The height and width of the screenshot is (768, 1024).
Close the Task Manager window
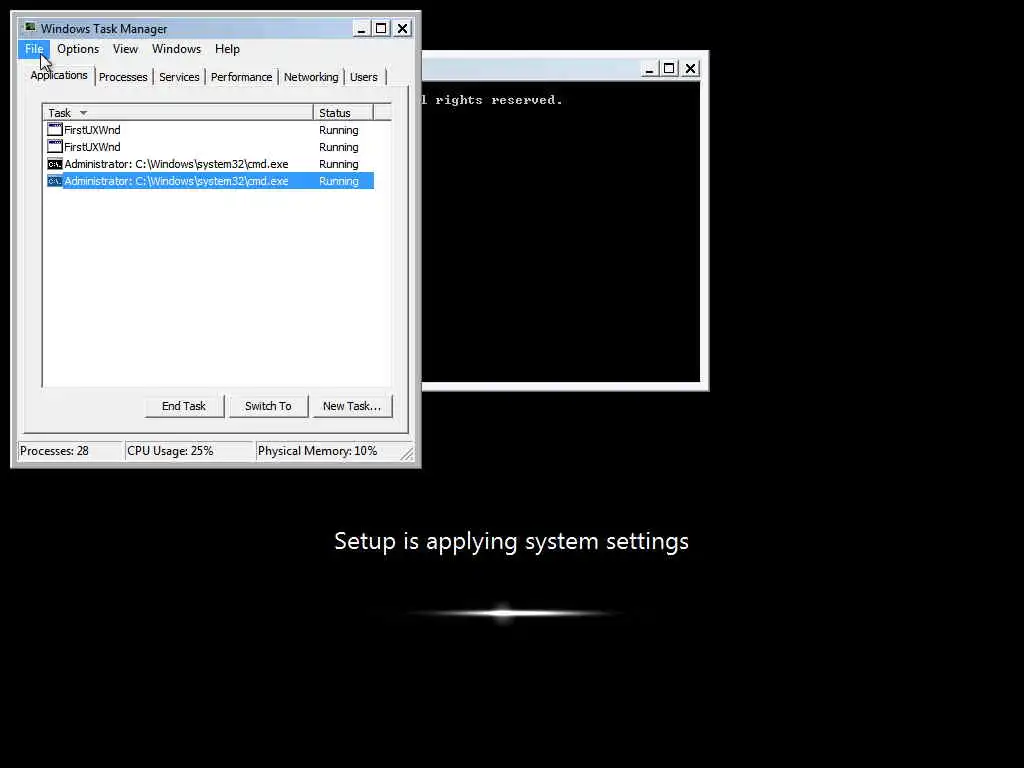tap(402, 29)
